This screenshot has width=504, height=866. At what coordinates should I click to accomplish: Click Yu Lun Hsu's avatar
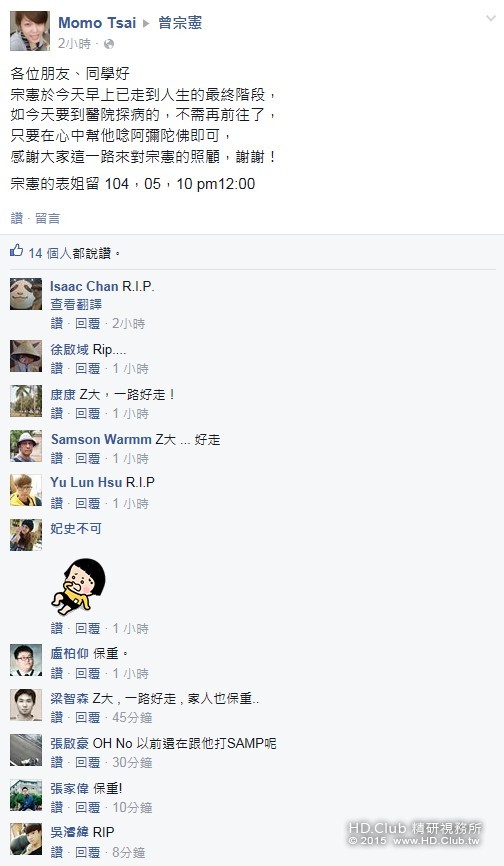pos(26,490)
